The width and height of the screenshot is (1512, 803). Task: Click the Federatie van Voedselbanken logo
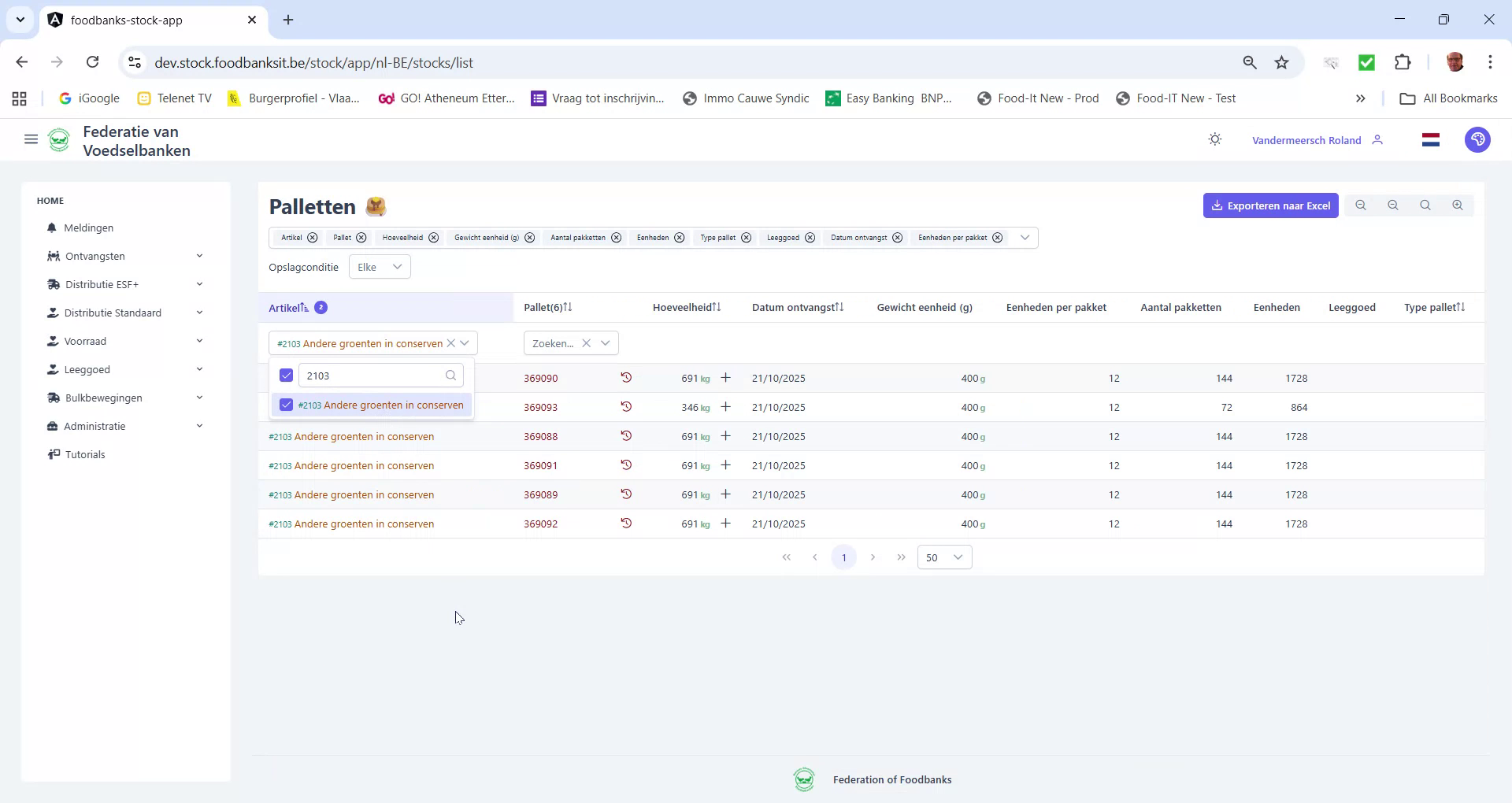tap(59, 139)
